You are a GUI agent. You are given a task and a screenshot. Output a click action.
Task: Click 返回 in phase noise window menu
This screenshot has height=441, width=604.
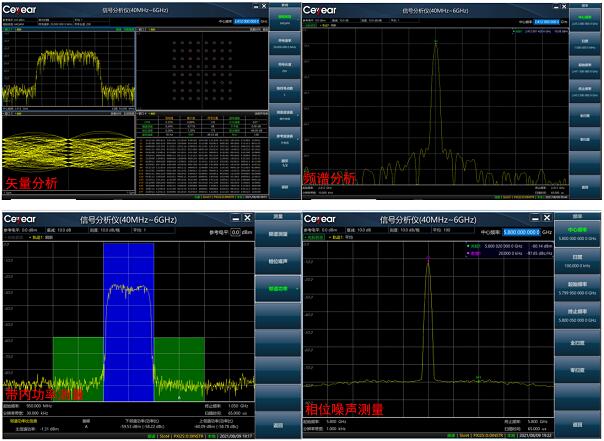click(581, 425)
